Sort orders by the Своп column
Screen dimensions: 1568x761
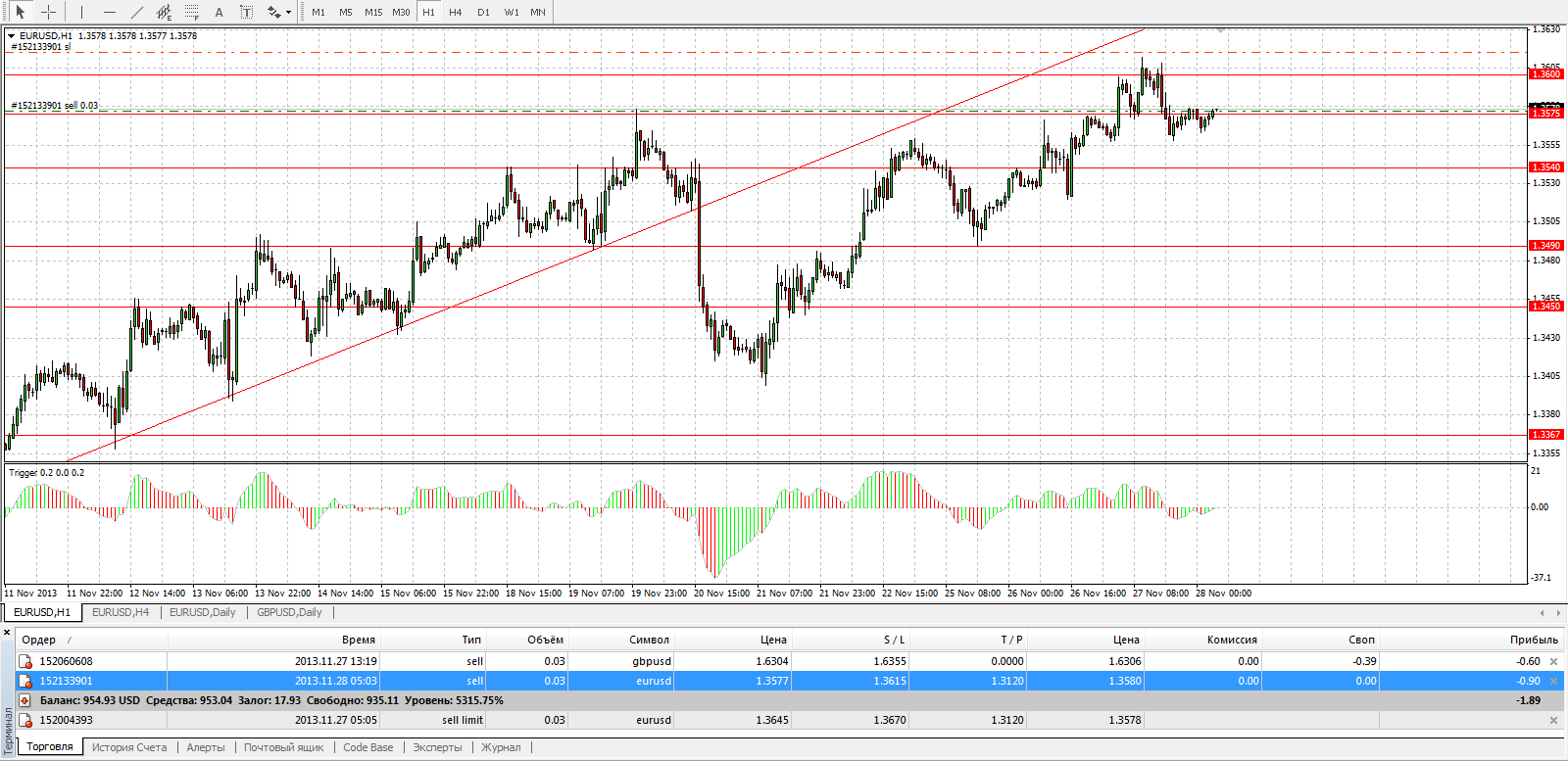[1320, 640]
